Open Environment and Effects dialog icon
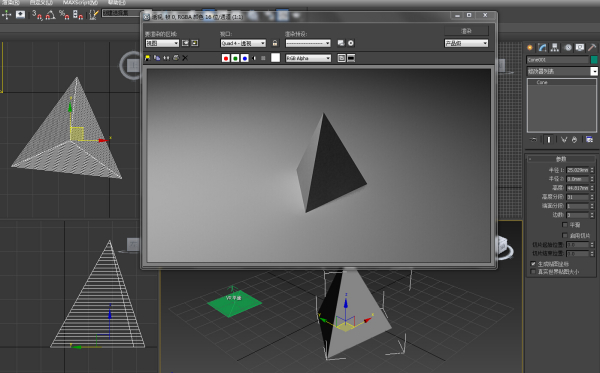600x373 pixels. [x=351, y=43]
